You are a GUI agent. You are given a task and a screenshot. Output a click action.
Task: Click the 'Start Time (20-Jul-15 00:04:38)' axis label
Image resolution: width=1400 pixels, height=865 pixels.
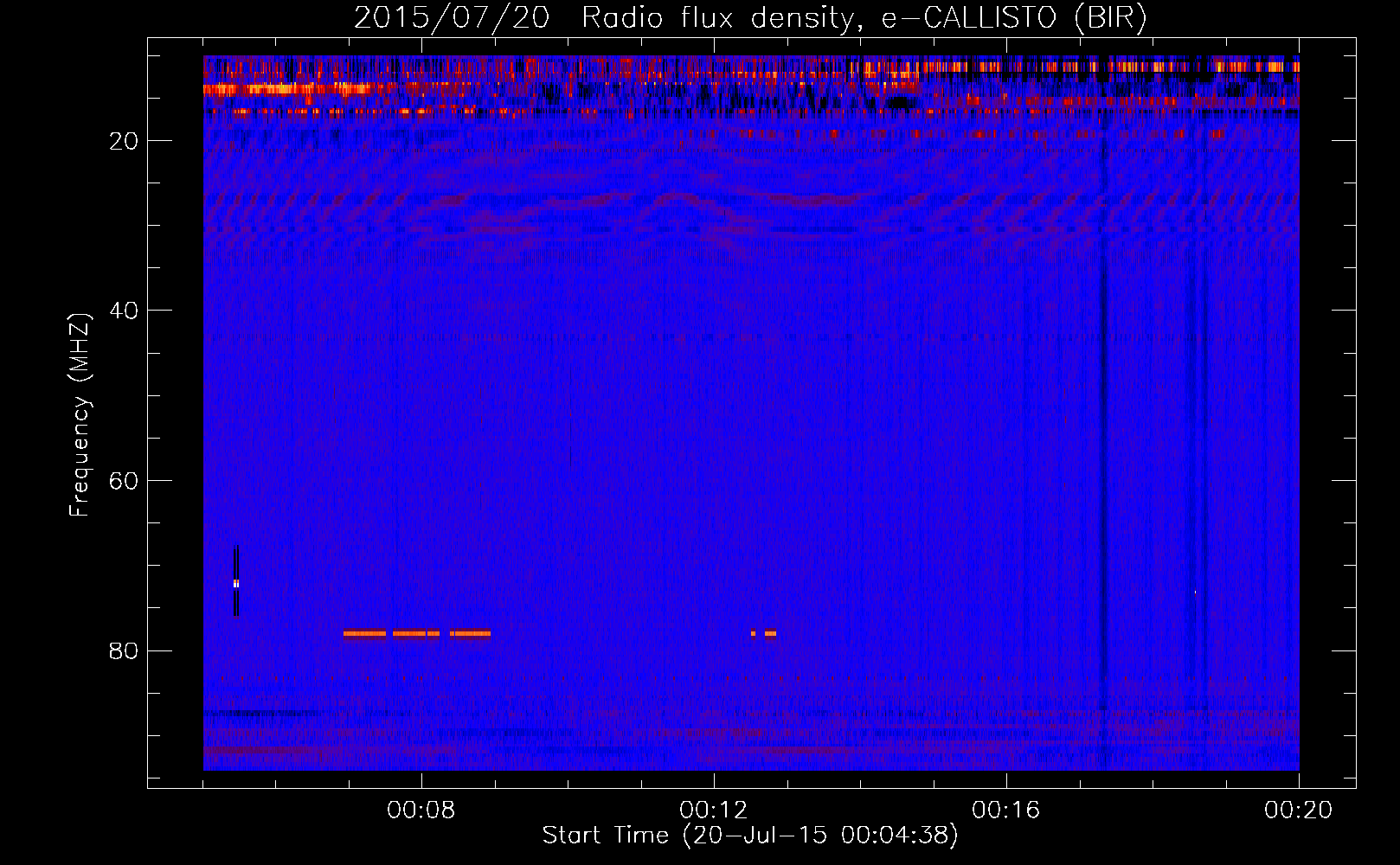(750, 836)
